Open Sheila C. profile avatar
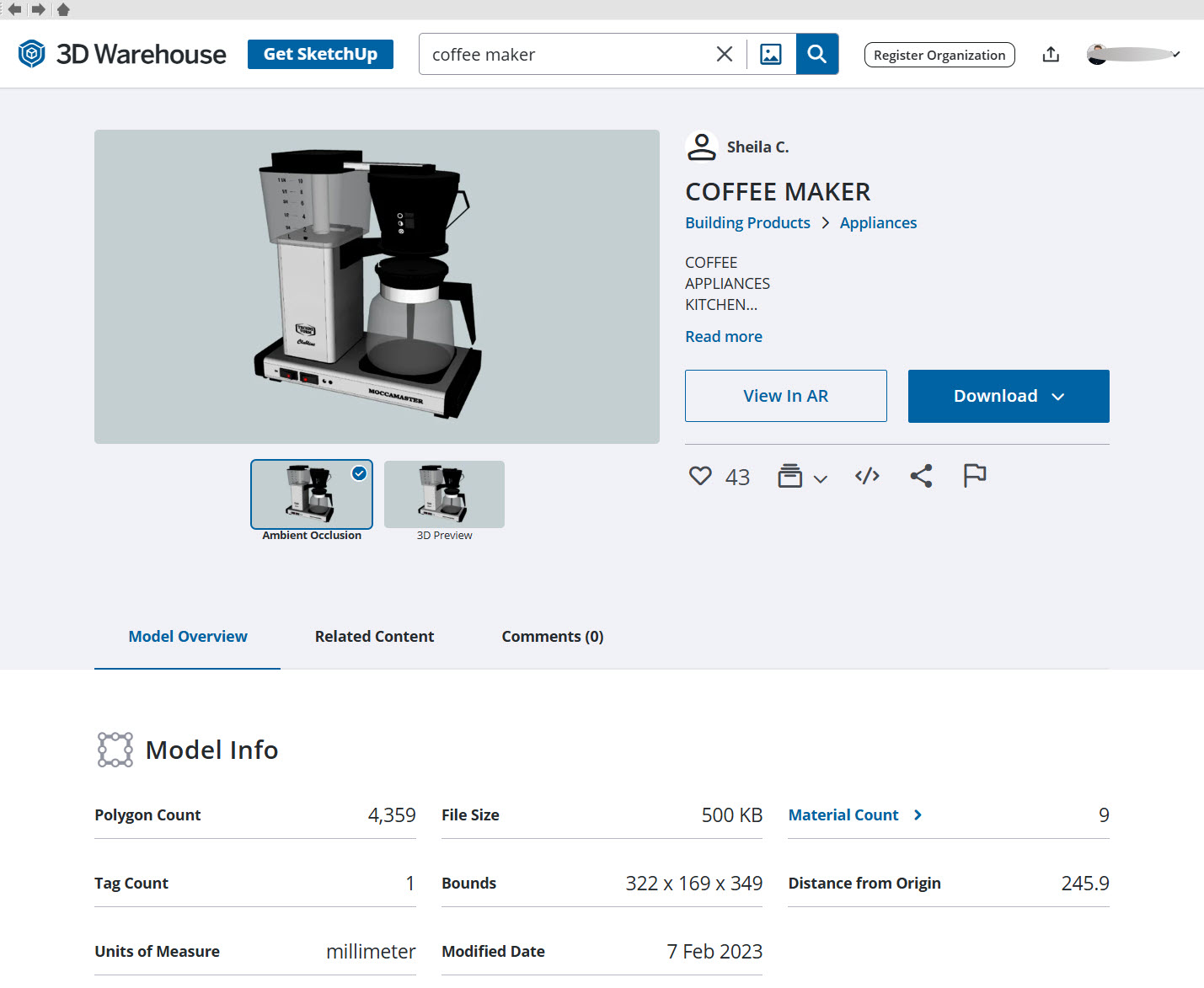The height and width of the screenshot is (988, 1204). click(x=702, y=147)
